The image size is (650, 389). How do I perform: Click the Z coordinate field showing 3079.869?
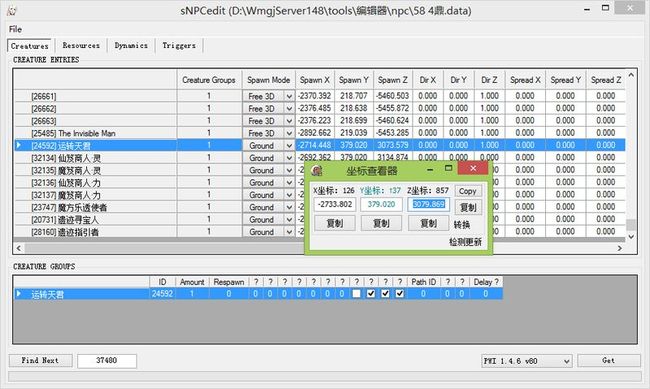tap(429, 204)
